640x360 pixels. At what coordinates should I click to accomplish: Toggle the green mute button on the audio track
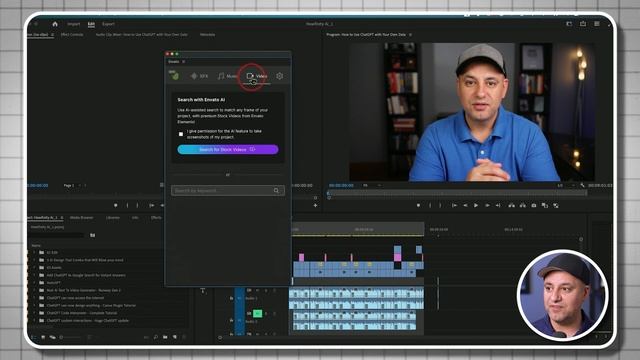(x=258, y=313)
